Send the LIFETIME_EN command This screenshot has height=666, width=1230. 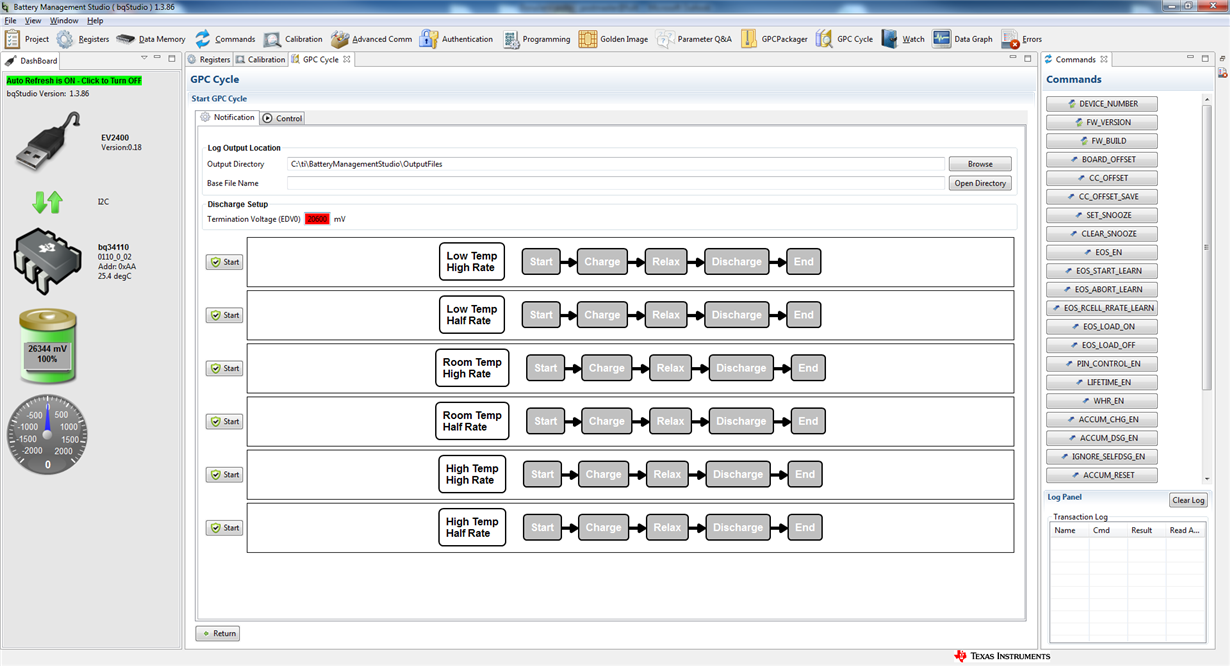point(1102,382)
